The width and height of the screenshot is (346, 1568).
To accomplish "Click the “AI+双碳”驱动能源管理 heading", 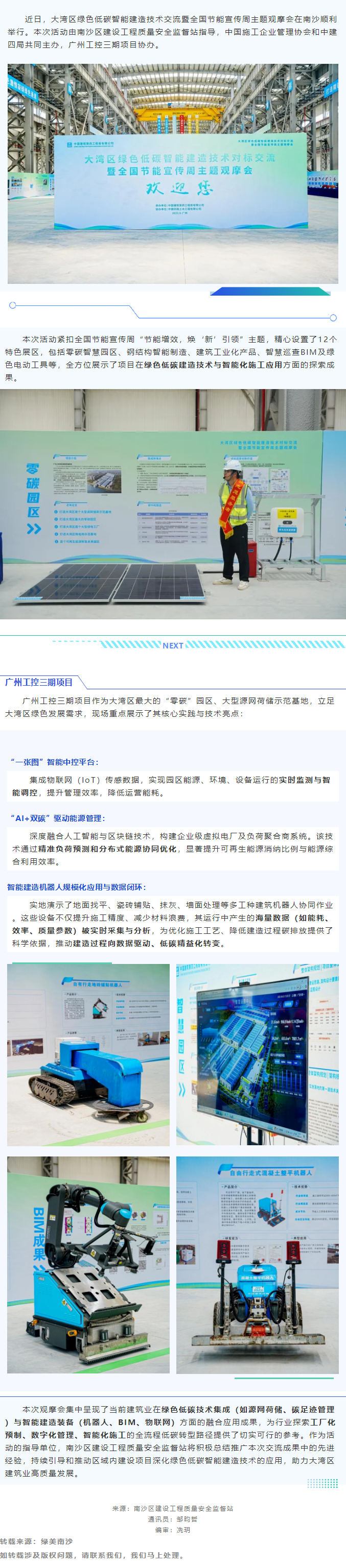I will coord(58,818).
